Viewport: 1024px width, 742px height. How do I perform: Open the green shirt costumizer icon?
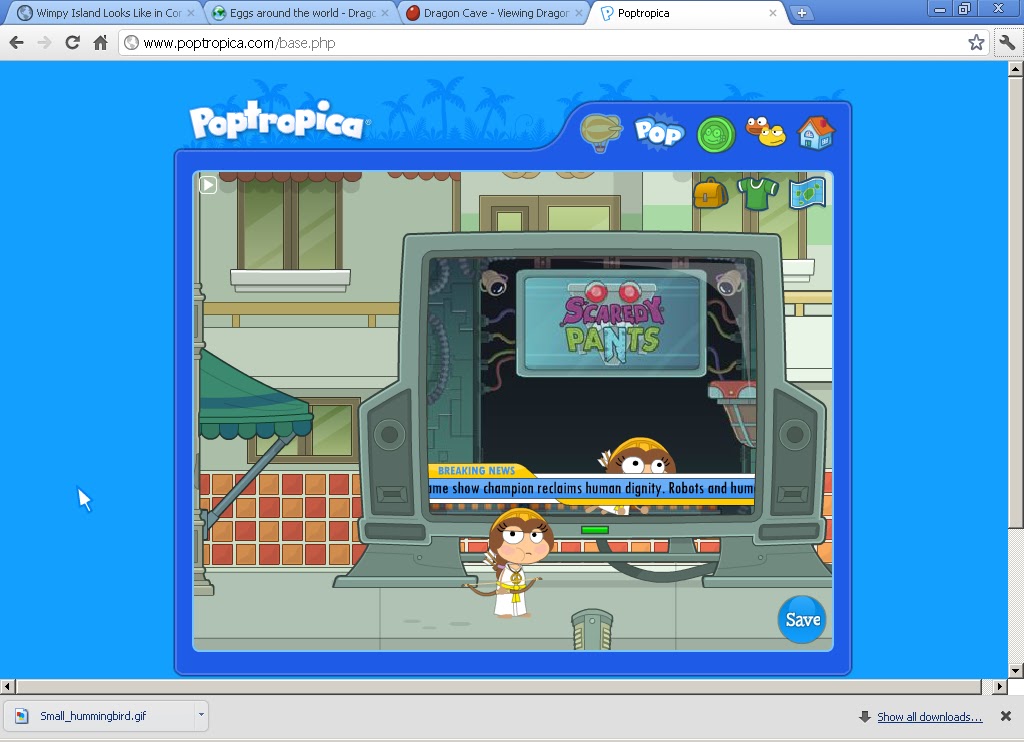758,193
